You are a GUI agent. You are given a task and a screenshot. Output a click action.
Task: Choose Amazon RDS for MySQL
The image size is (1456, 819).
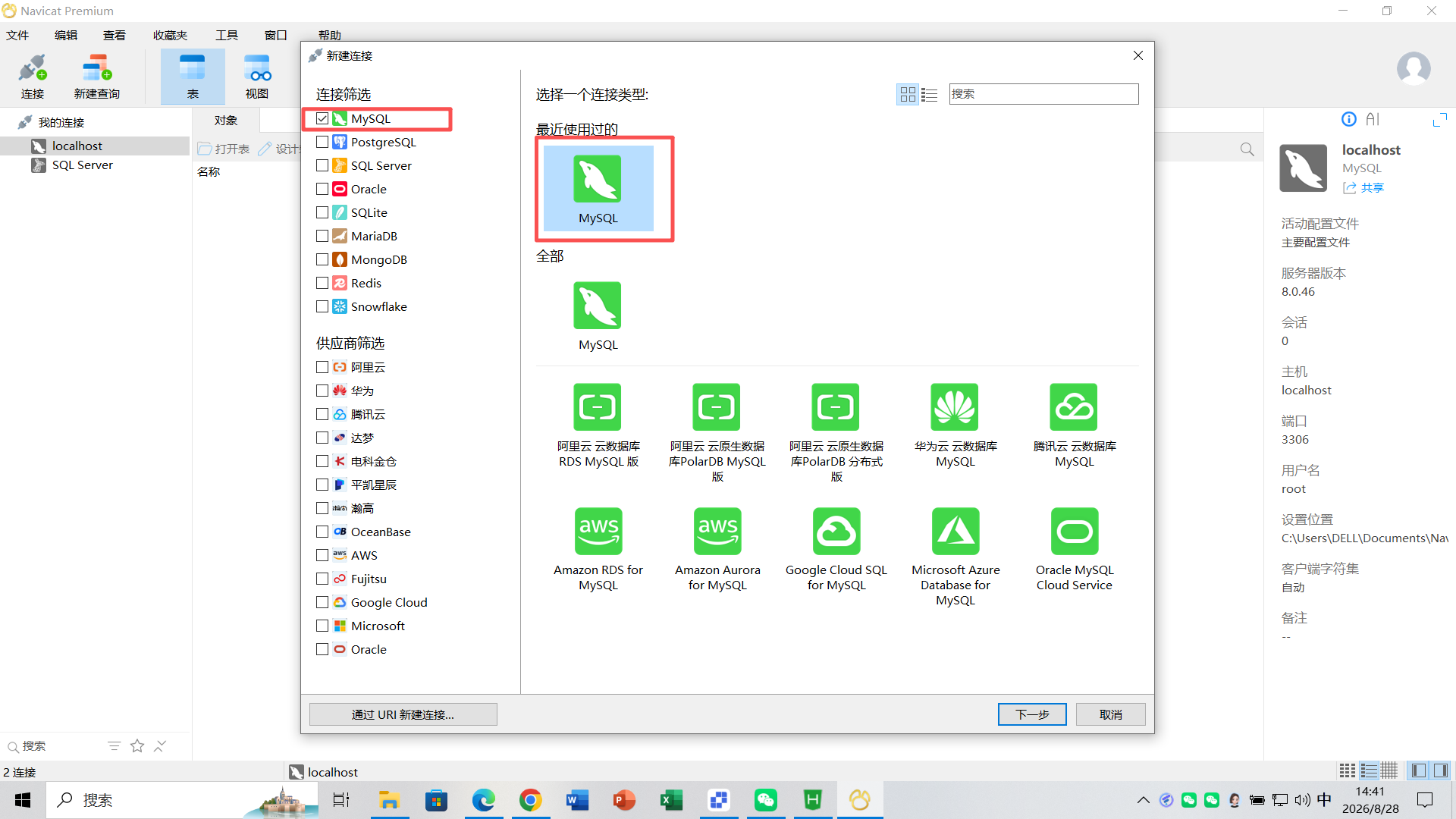(598, 550)
